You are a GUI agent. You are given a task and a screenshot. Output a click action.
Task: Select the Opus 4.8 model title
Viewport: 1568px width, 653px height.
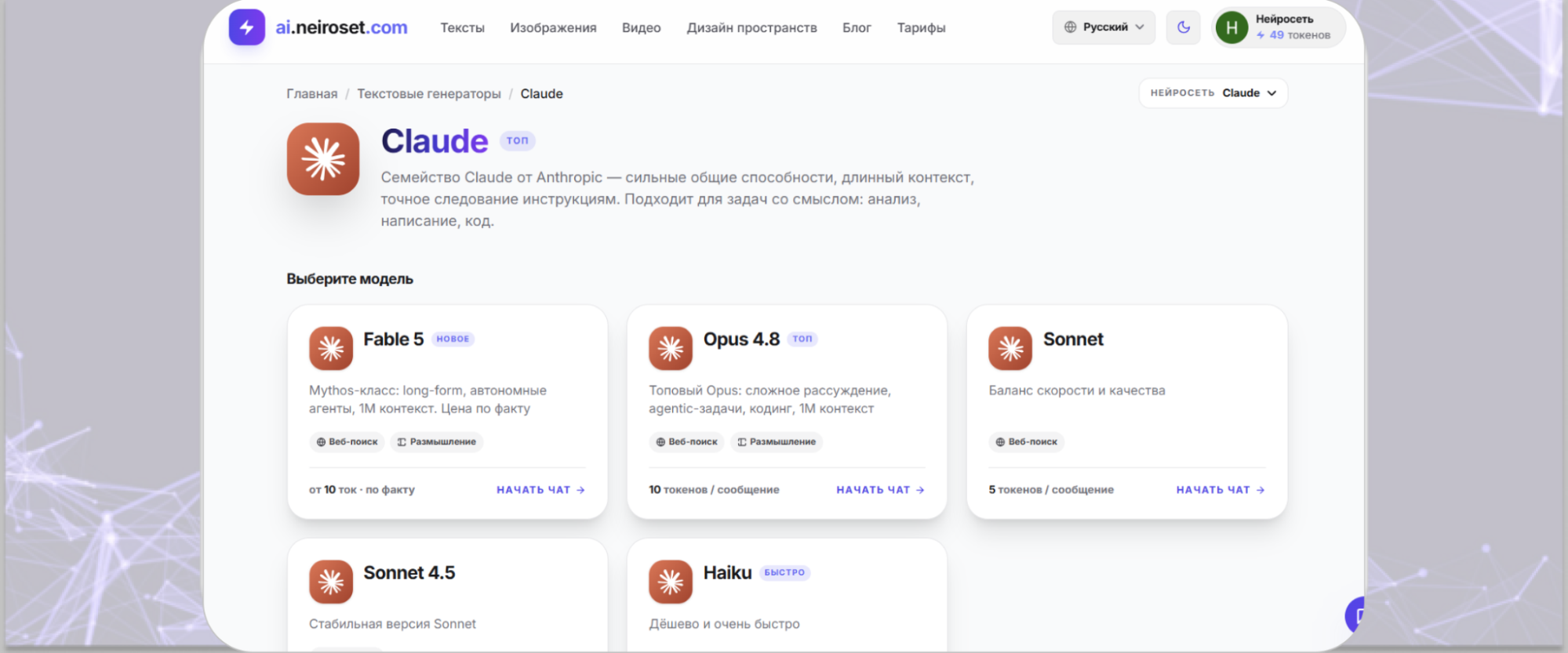coord(741,339)
